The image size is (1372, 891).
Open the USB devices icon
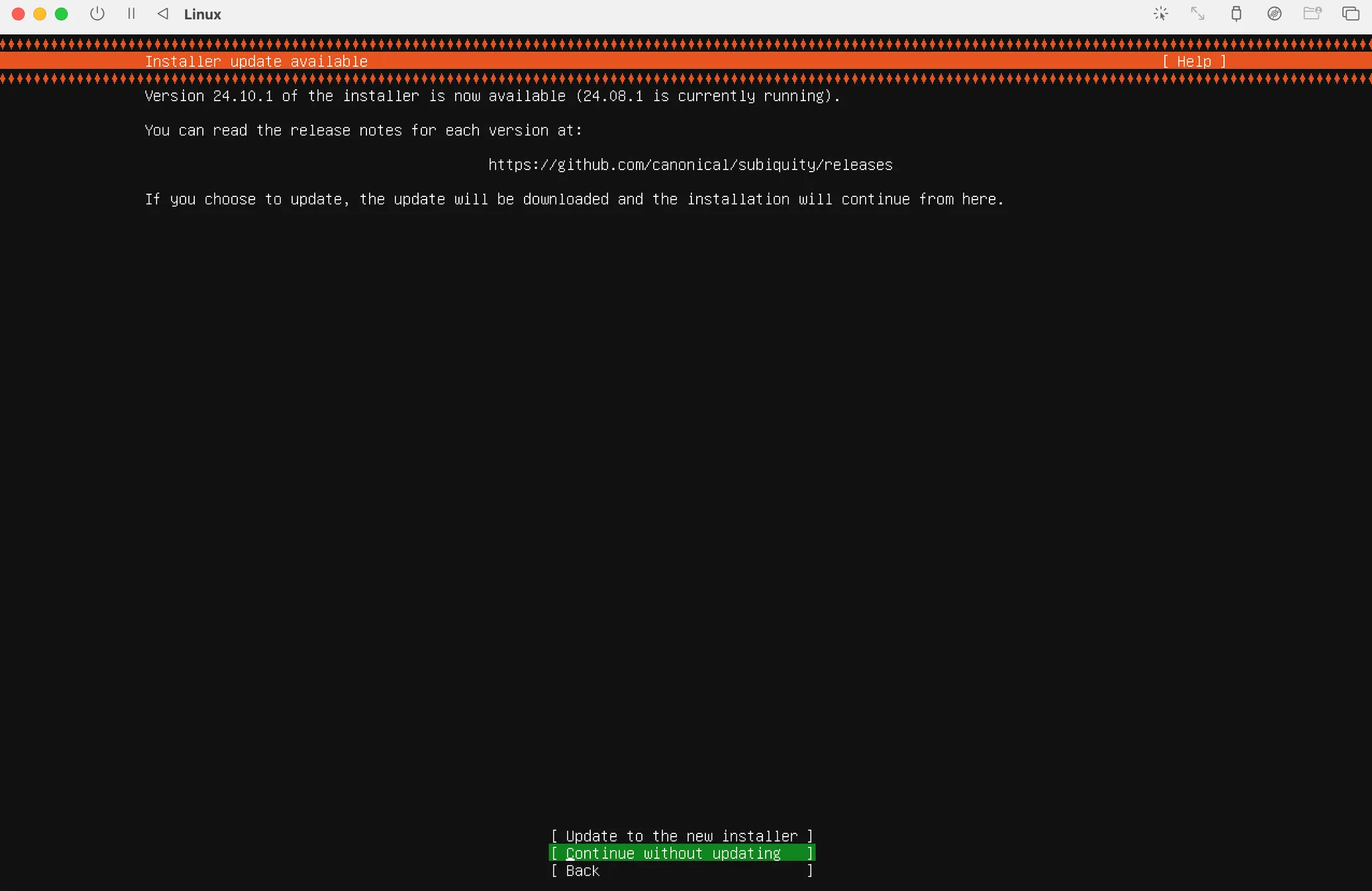(x=1236, y=14)
